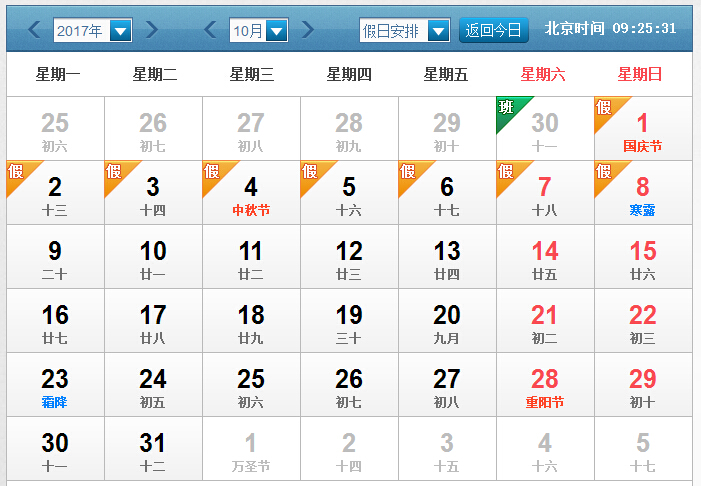Viewport: 701px width, 486px height.
Task: Select October 19 三十
Action: 349,321
